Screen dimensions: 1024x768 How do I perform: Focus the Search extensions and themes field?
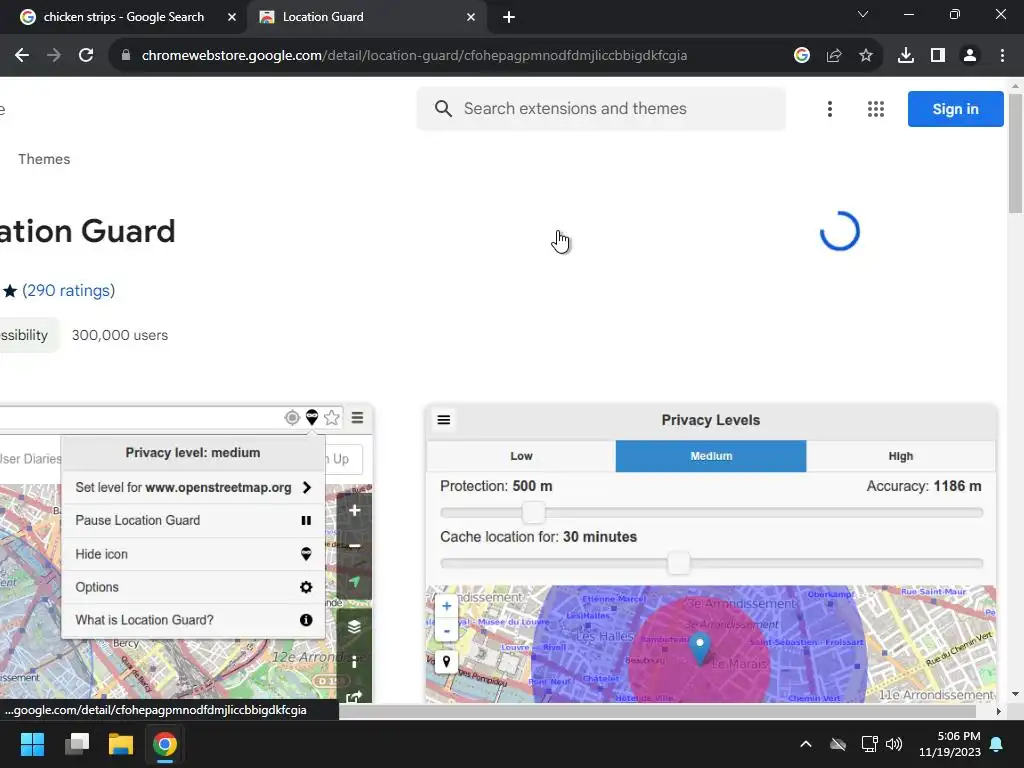[601, 108]
